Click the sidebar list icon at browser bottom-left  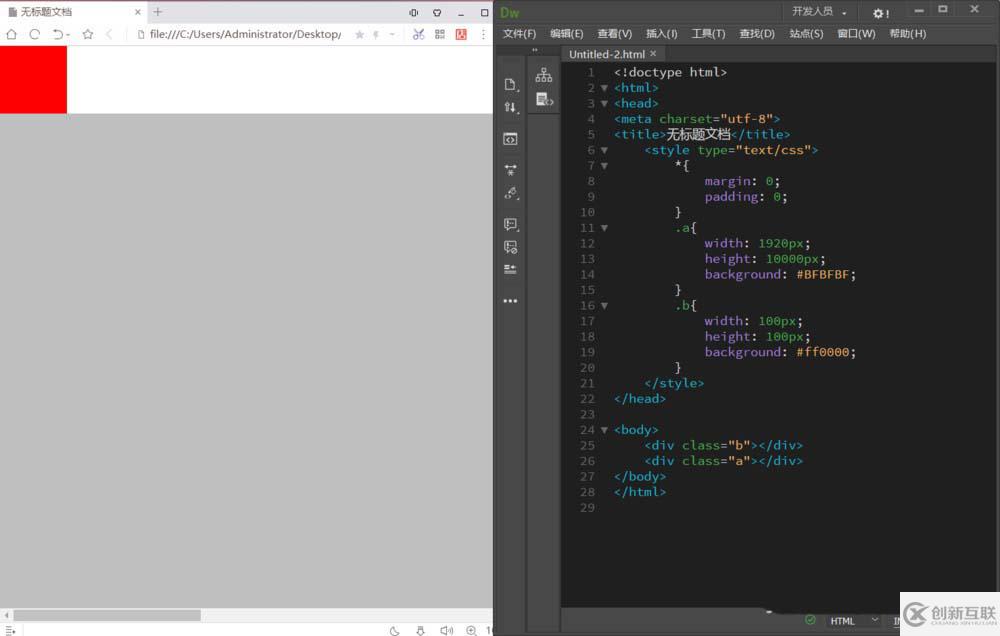point(10,631)
